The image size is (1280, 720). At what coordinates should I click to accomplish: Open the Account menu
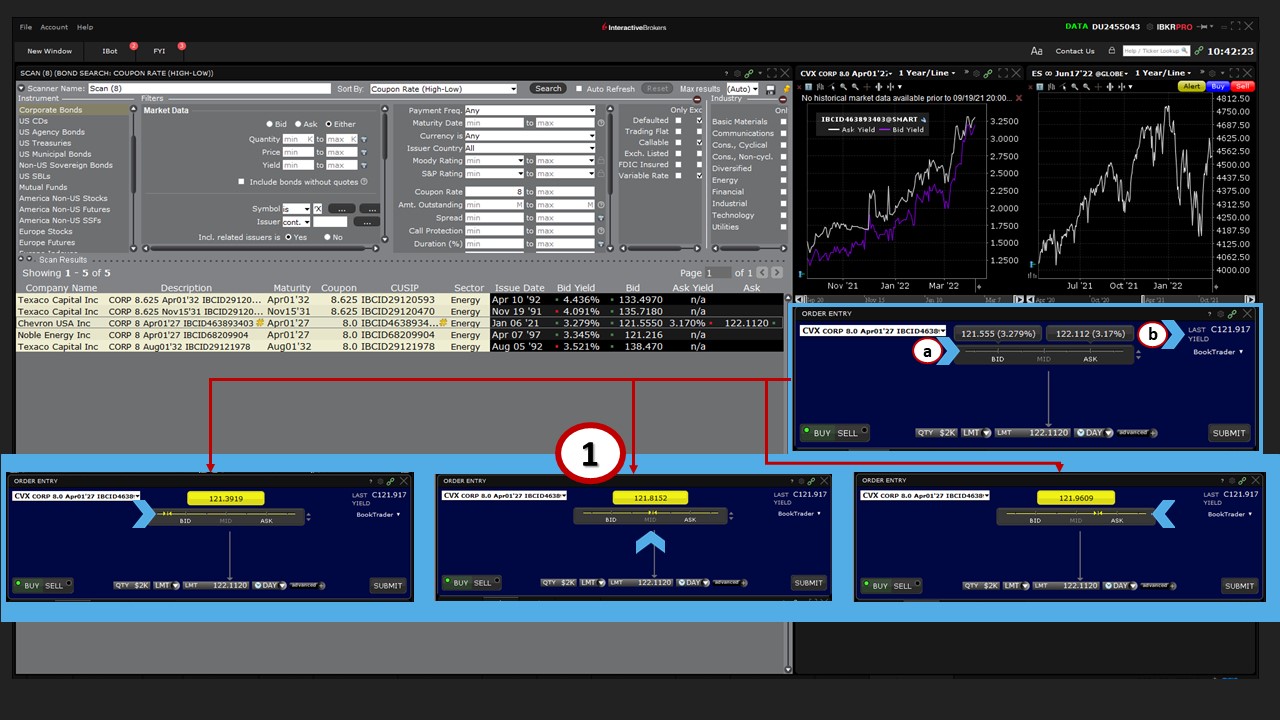click(54, 27)
